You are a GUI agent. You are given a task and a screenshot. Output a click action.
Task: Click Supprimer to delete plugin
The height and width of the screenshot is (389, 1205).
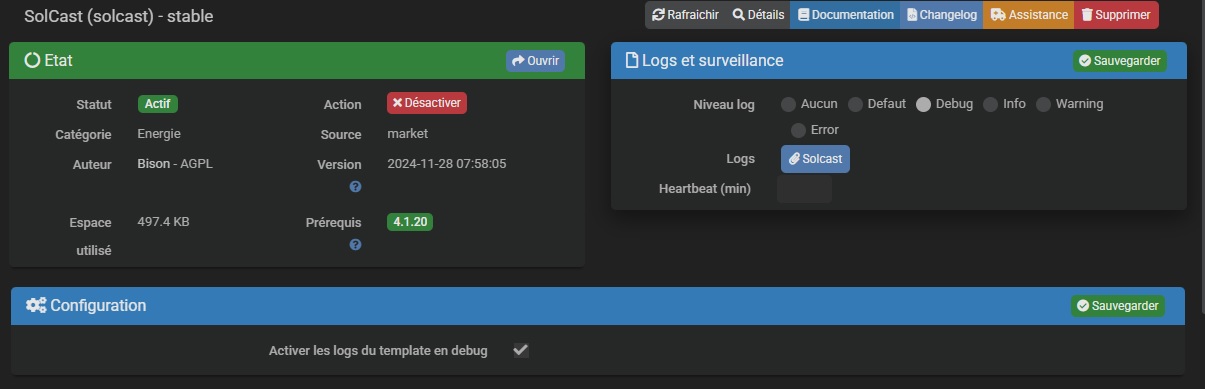(1116, 15)
